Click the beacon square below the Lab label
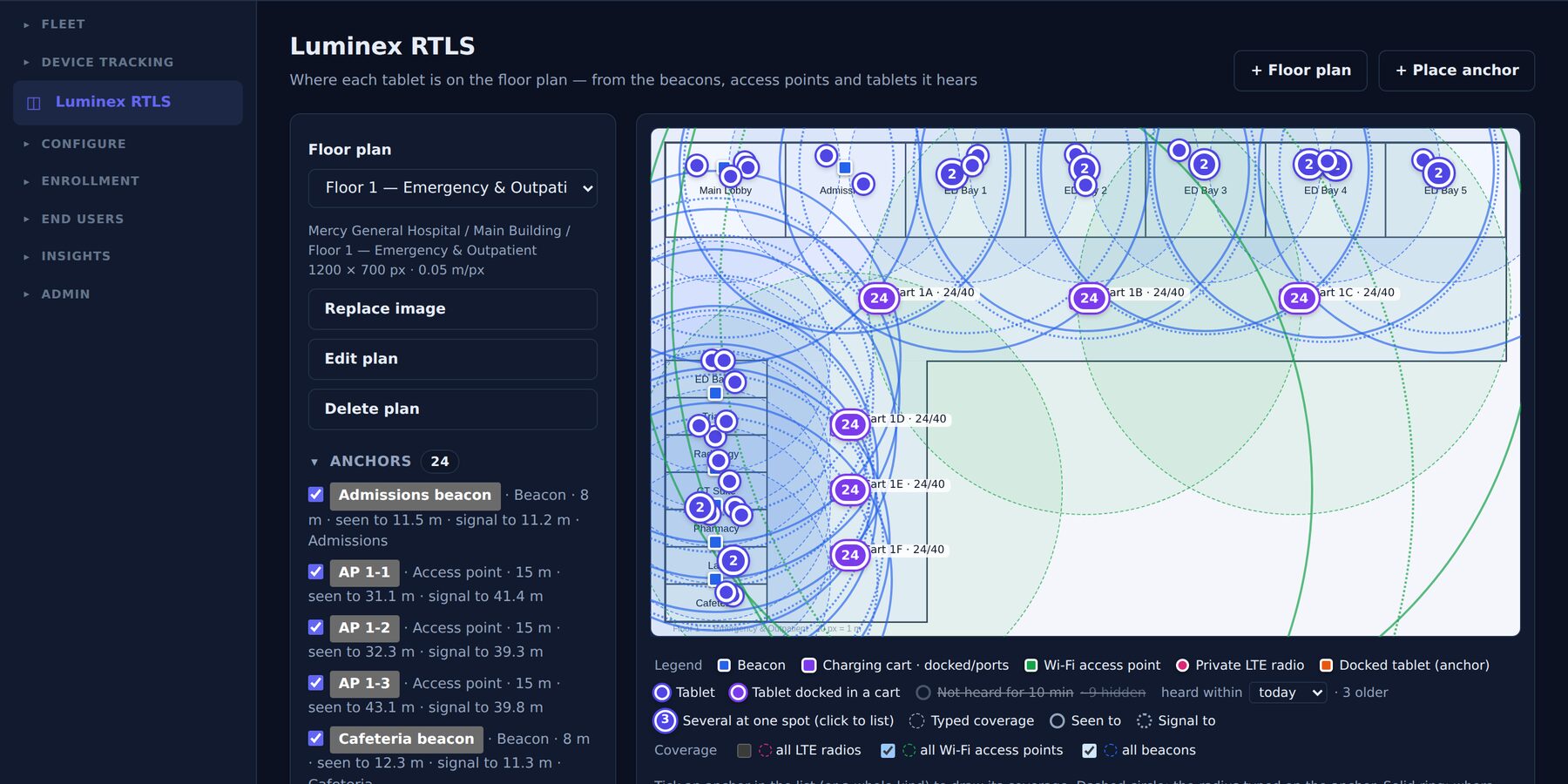The image size is (1568, 784). point(715,579)
